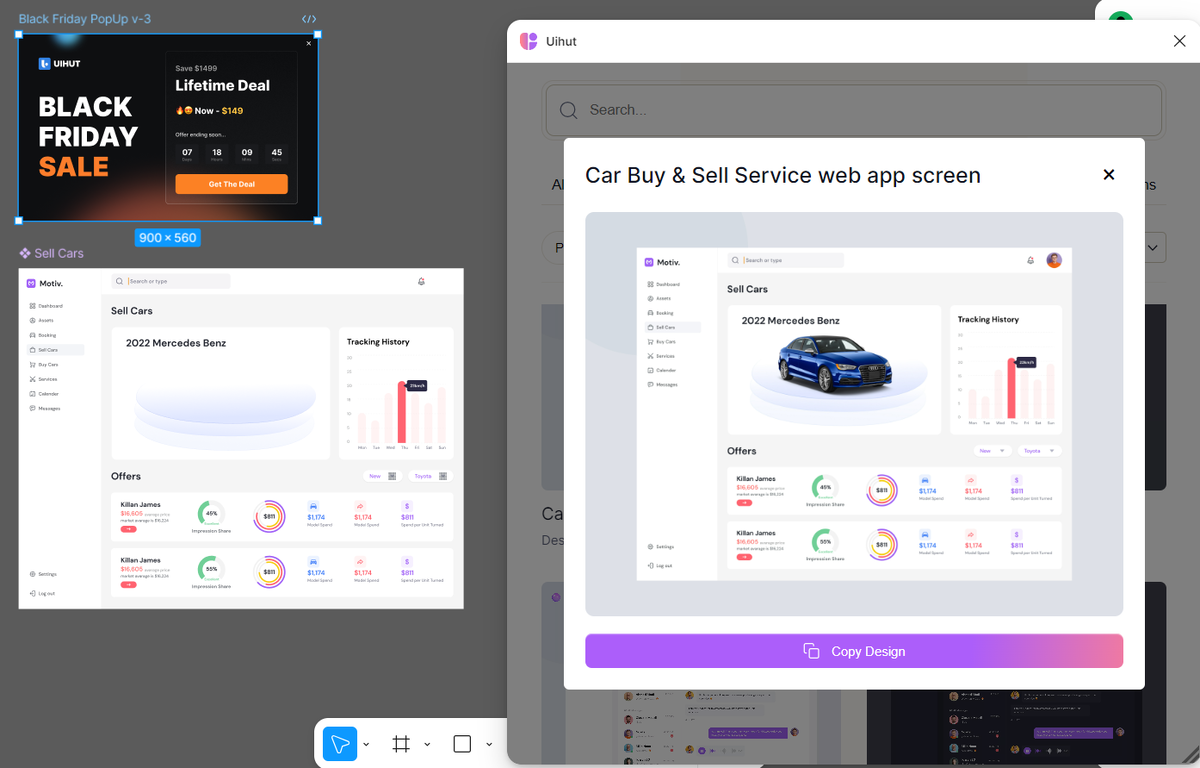Click blue car icon in canvas 45% offer row
This screenshot has width=1200, height=768.
pos(313,507)
